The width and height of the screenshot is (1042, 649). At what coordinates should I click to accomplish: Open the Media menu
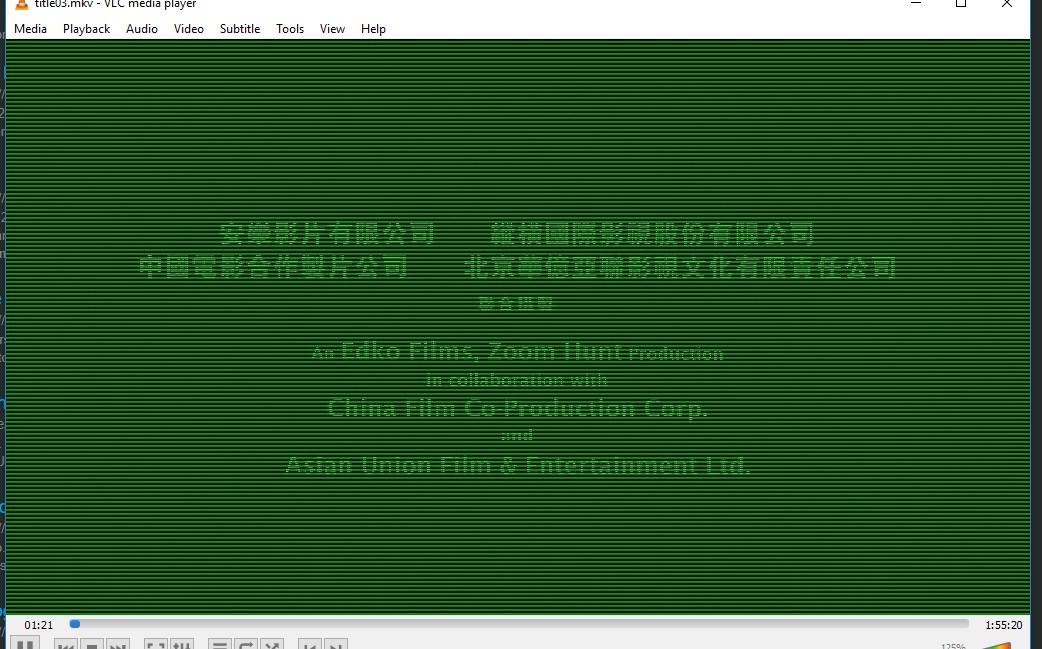[x=30, y=29]
